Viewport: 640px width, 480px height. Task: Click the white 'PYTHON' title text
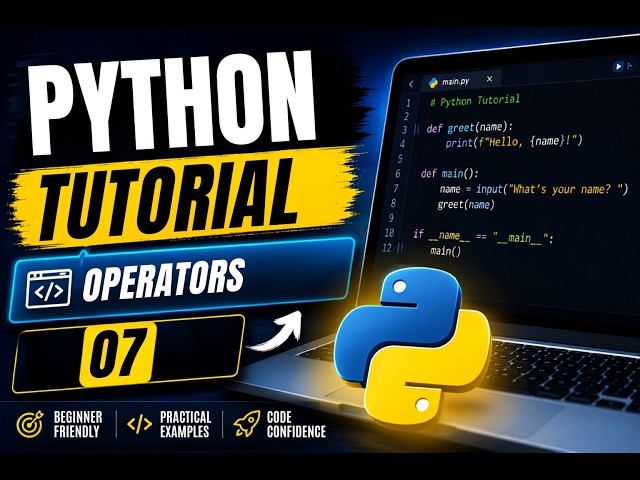click(x=171, y=102)
